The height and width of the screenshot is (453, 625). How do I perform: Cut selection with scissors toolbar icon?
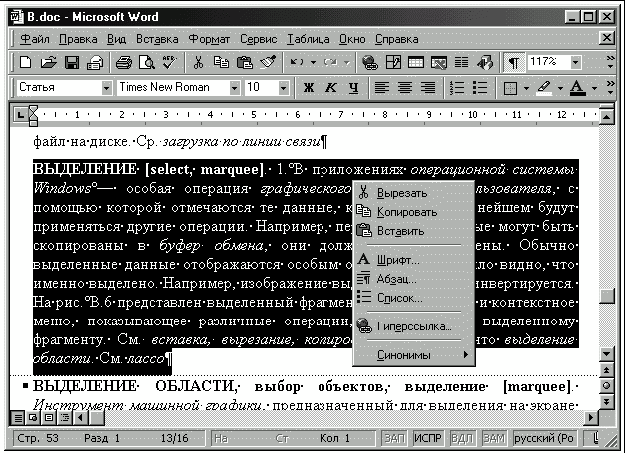point(198,62)
